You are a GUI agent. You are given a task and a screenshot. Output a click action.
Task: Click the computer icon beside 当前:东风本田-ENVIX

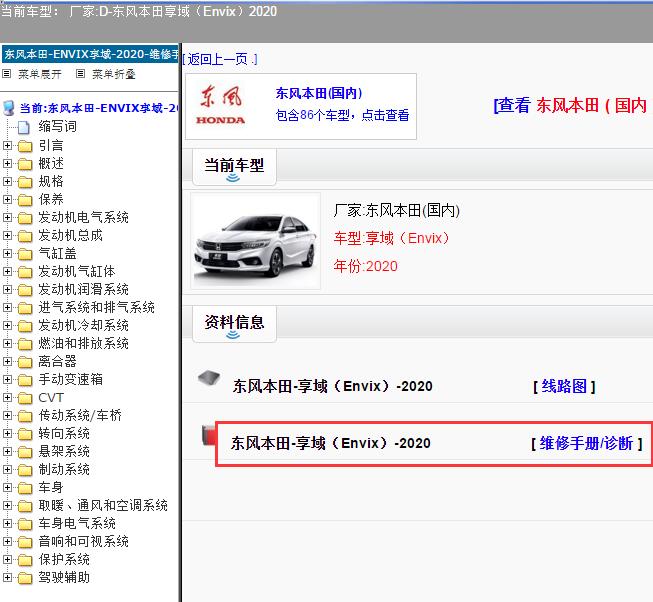(8, 108)
